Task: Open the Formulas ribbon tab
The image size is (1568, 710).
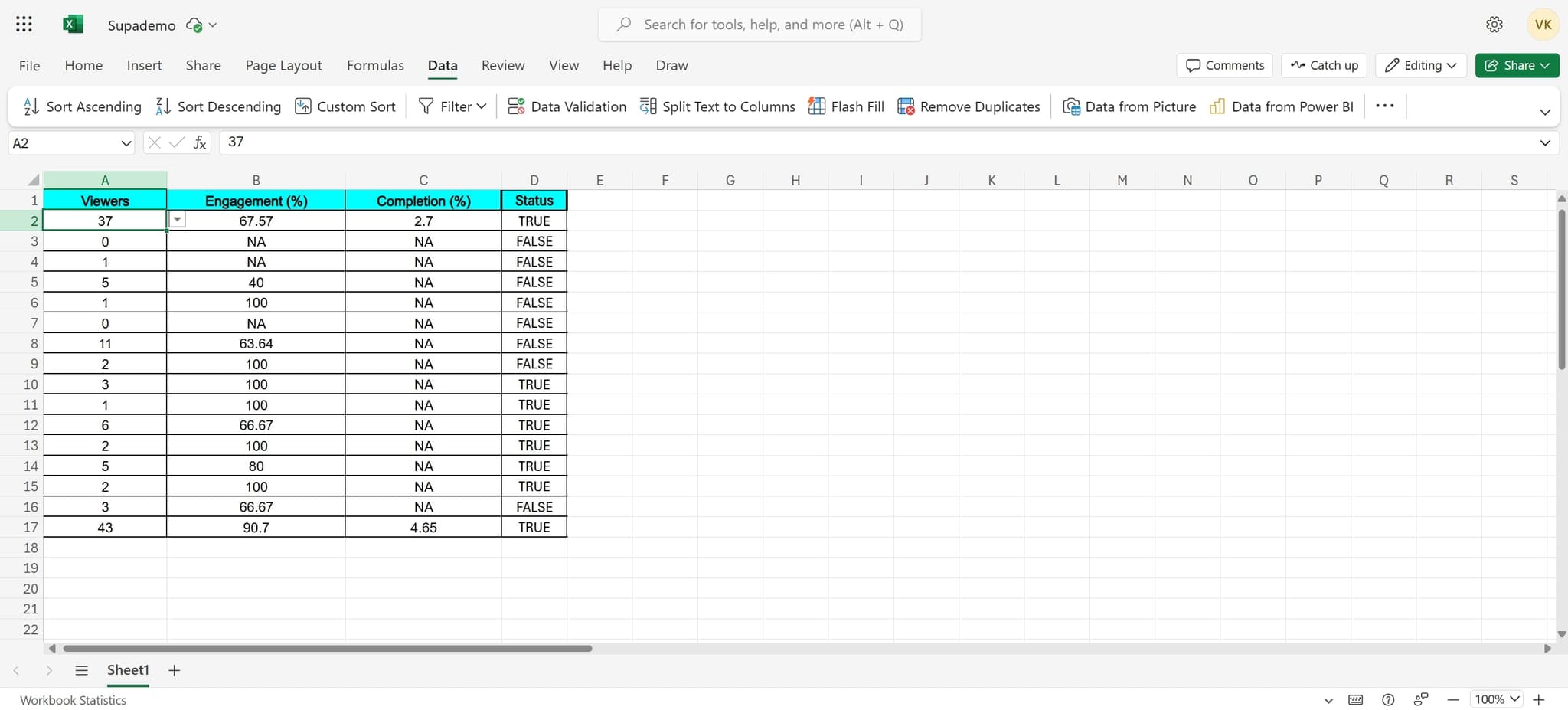Action: click(x=375, y=65)
